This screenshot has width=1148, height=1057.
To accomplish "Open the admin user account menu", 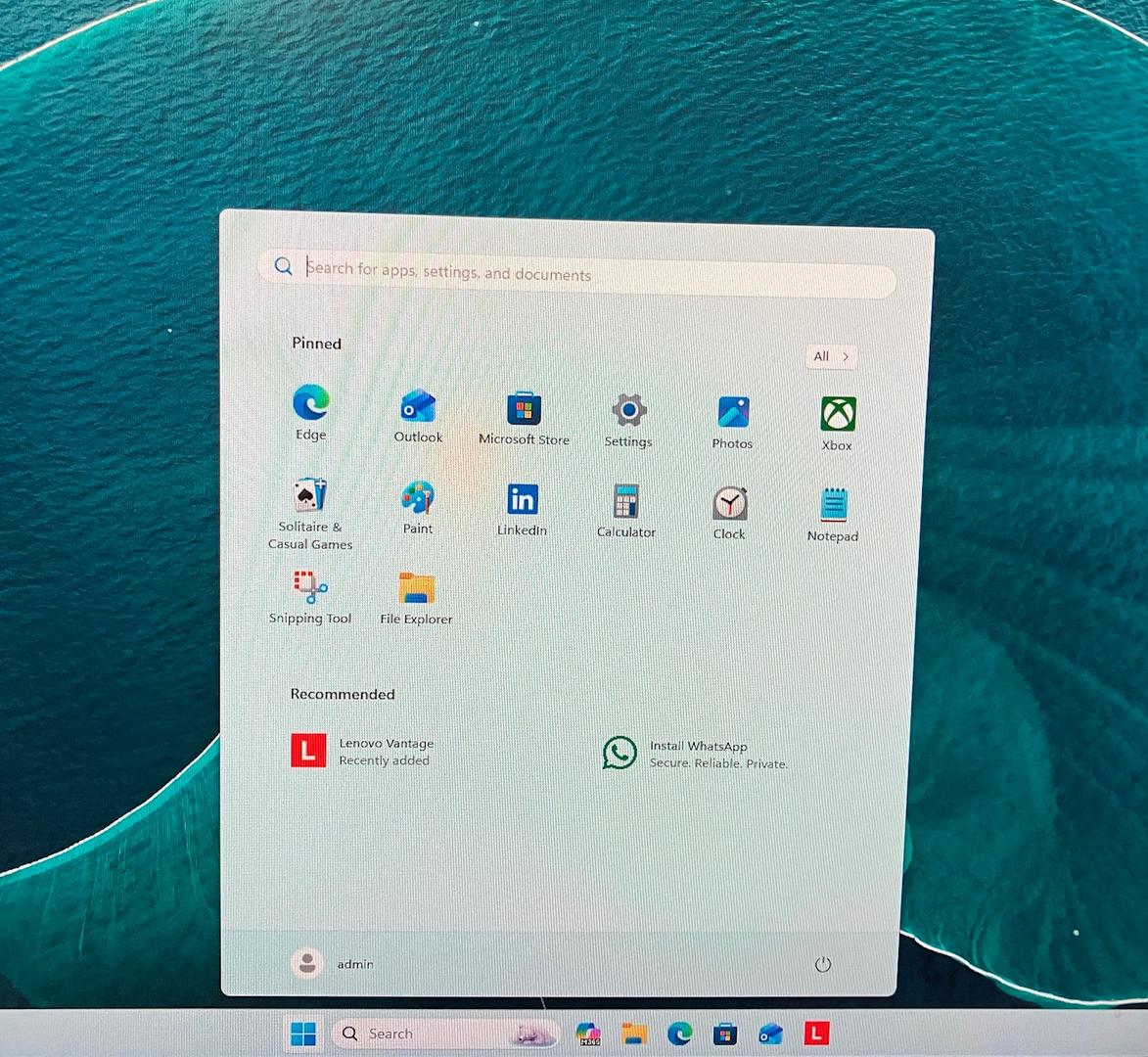I will click(x=333, y=963).
